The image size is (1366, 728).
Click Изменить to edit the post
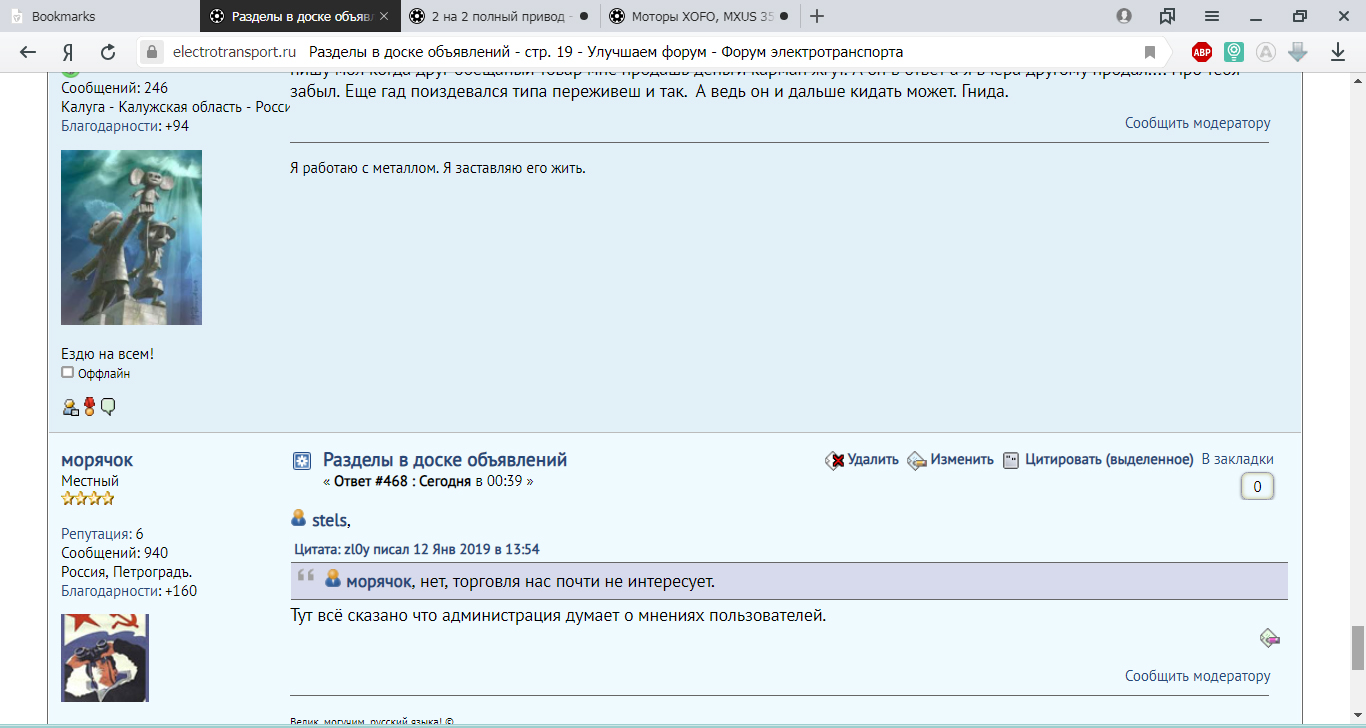pos(961,460)
